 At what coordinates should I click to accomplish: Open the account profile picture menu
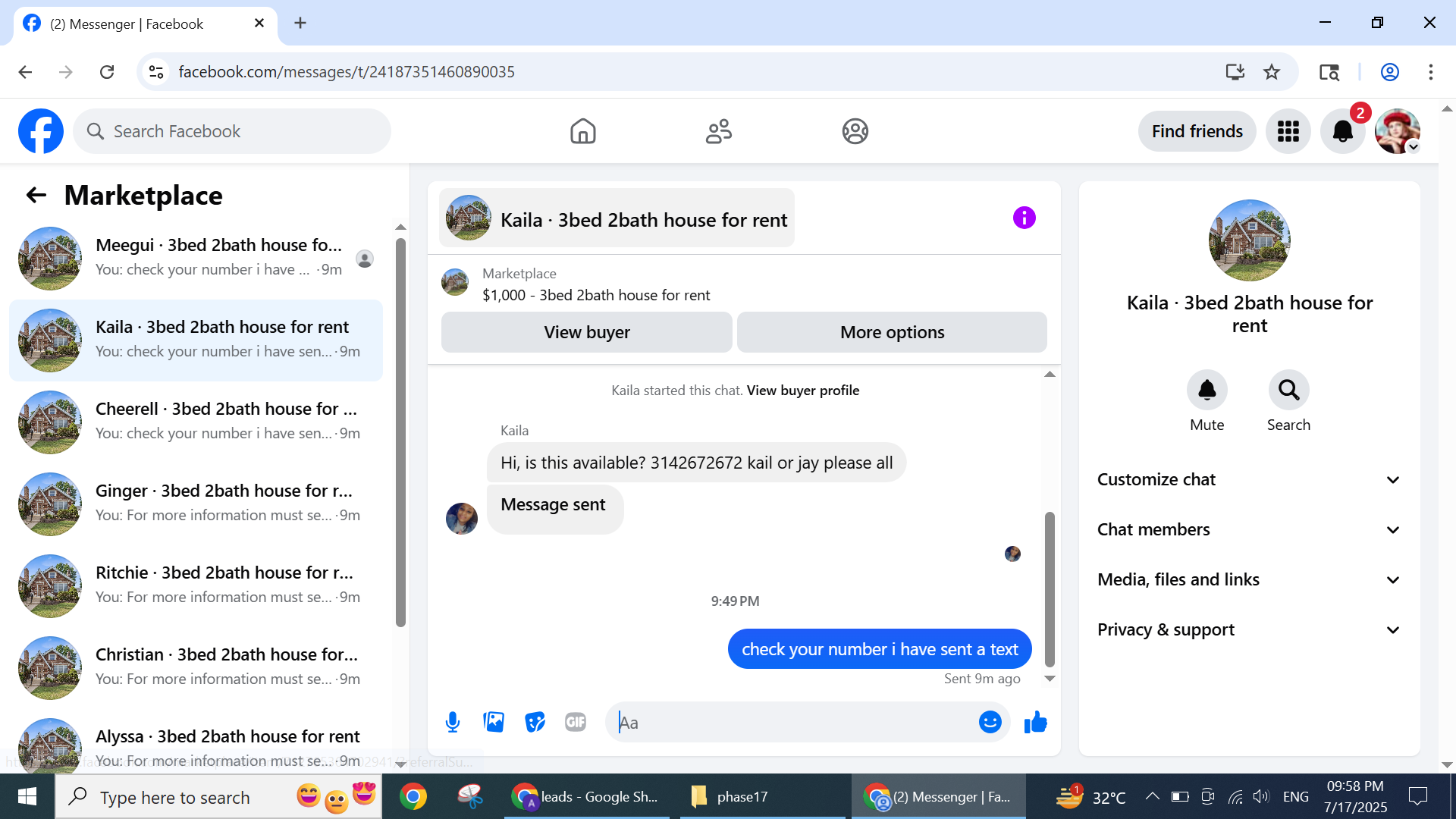[1397, 131]
